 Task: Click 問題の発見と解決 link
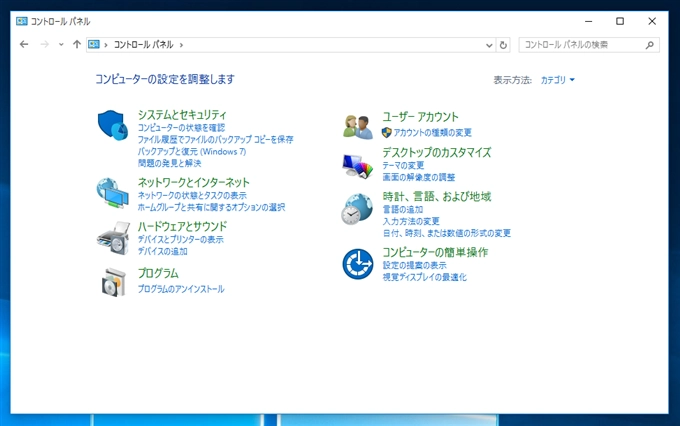[170, 163]
